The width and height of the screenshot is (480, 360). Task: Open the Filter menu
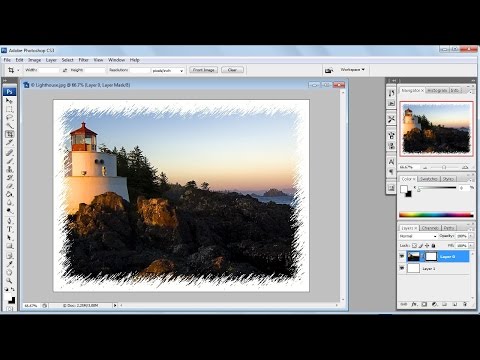tap(83, 60)
